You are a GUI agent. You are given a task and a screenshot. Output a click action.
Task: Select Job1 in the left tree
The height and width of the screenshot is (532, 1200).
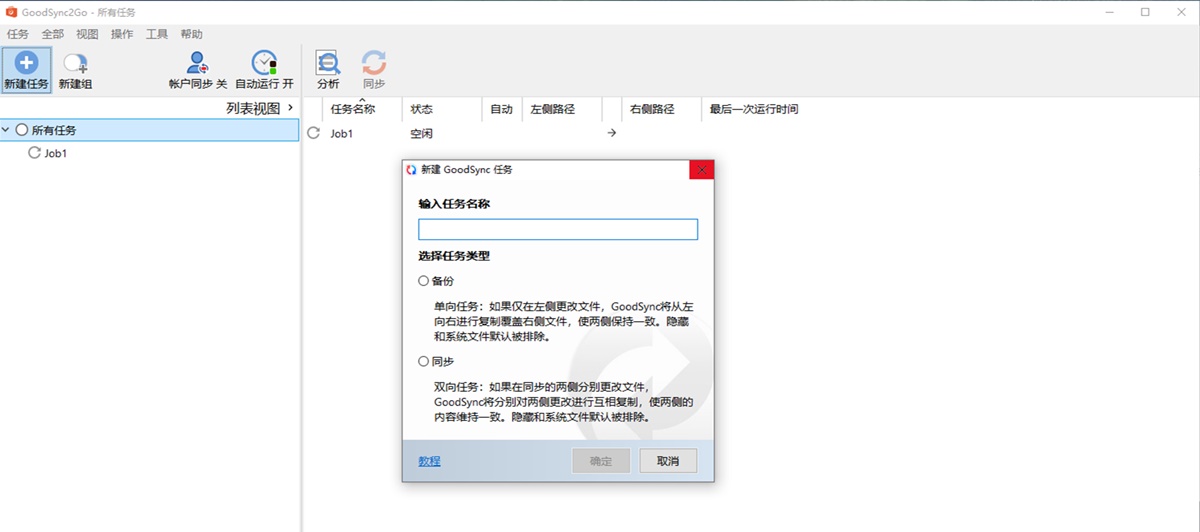coord(56,154)
